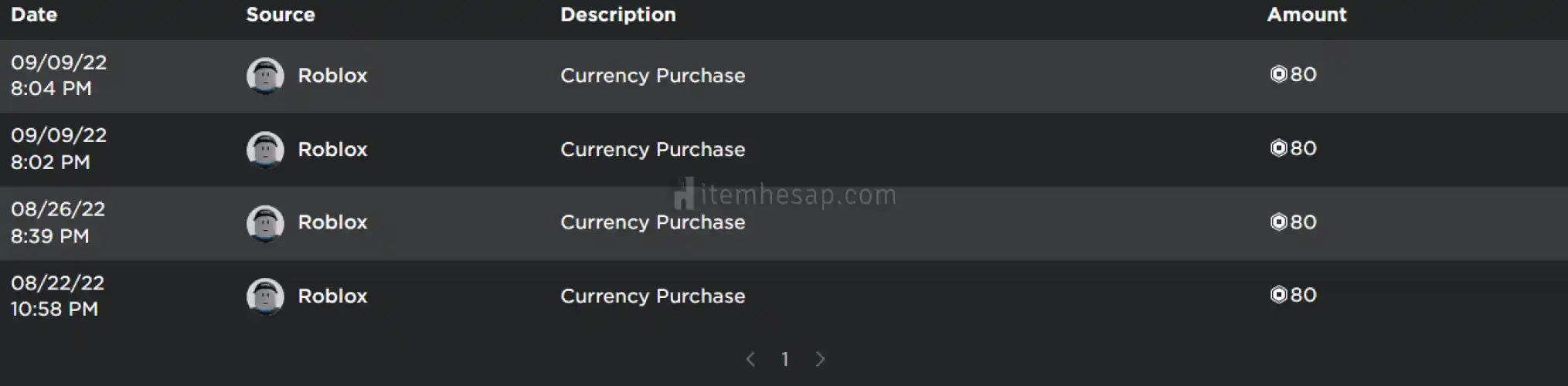The width and height of the screenshot is (1568, 386).
Task: Click the Source column header
Action: [x=281, y=15]
